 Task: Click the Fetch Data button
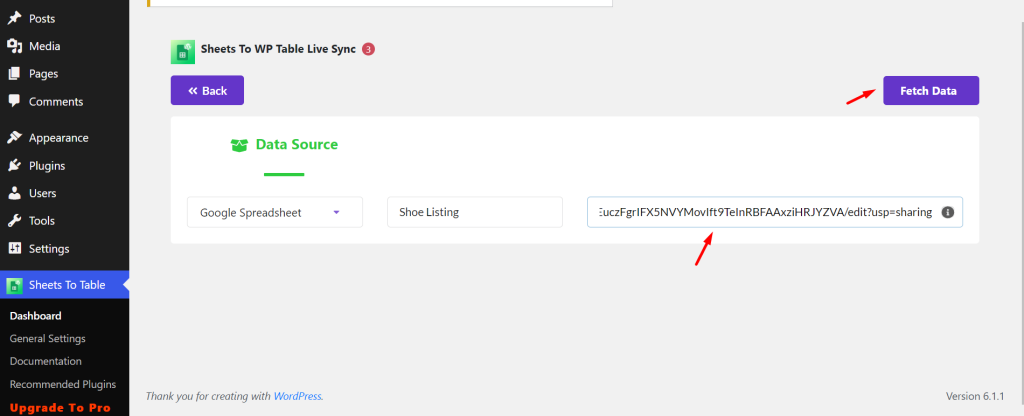[931, 90]
